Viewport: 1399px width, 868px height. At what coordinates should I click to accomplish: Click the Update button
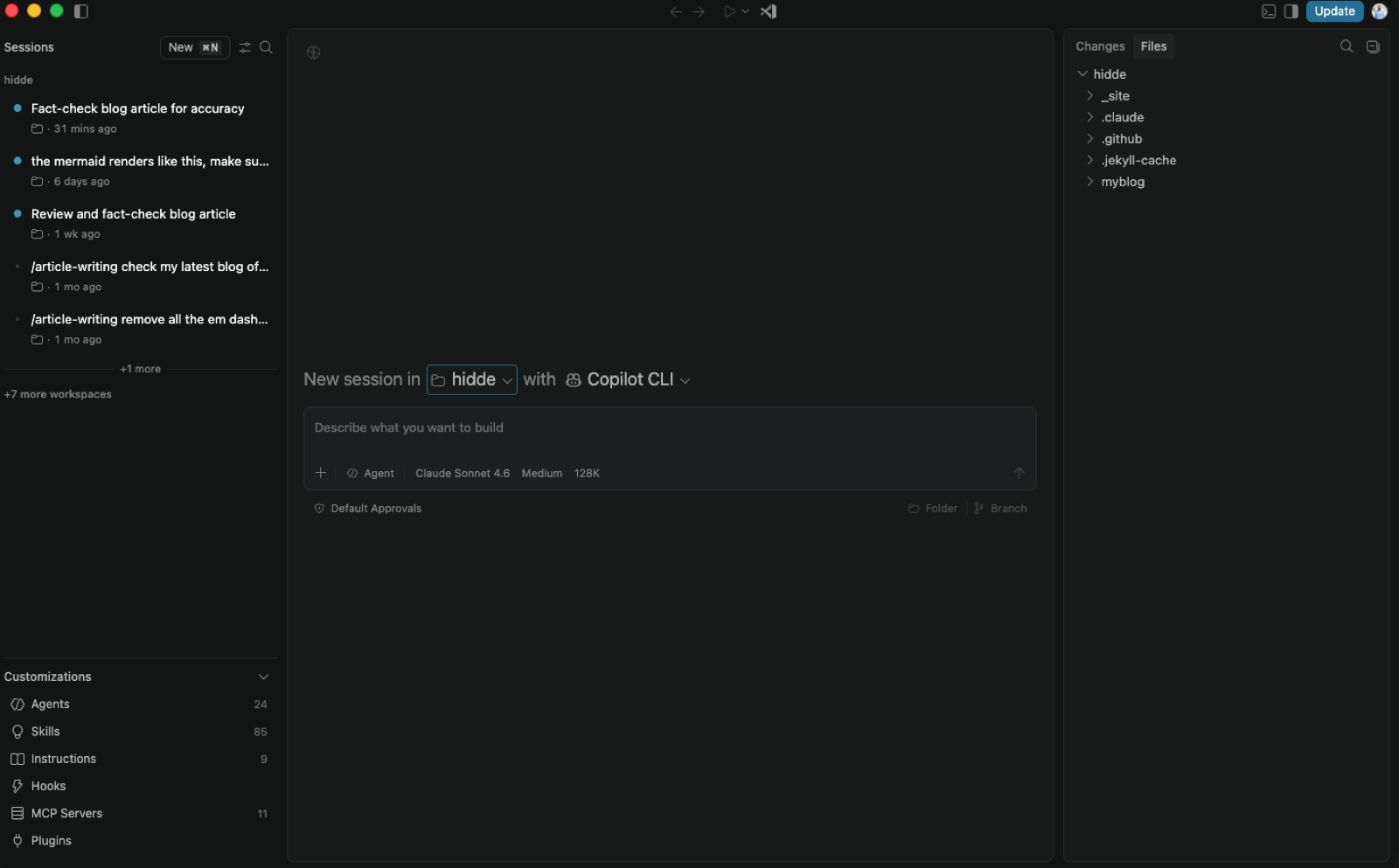(x=1334, y=11)
